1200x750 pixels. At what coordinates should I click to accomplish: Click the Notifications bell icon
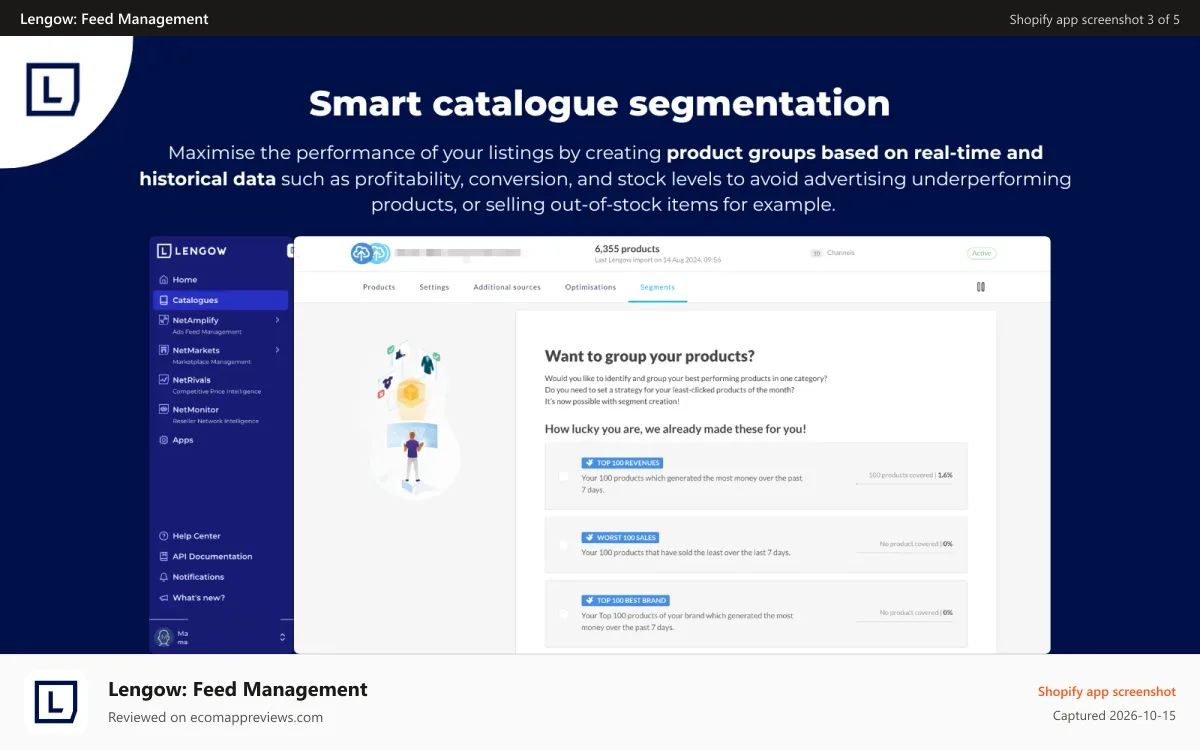tap(163, 577)
